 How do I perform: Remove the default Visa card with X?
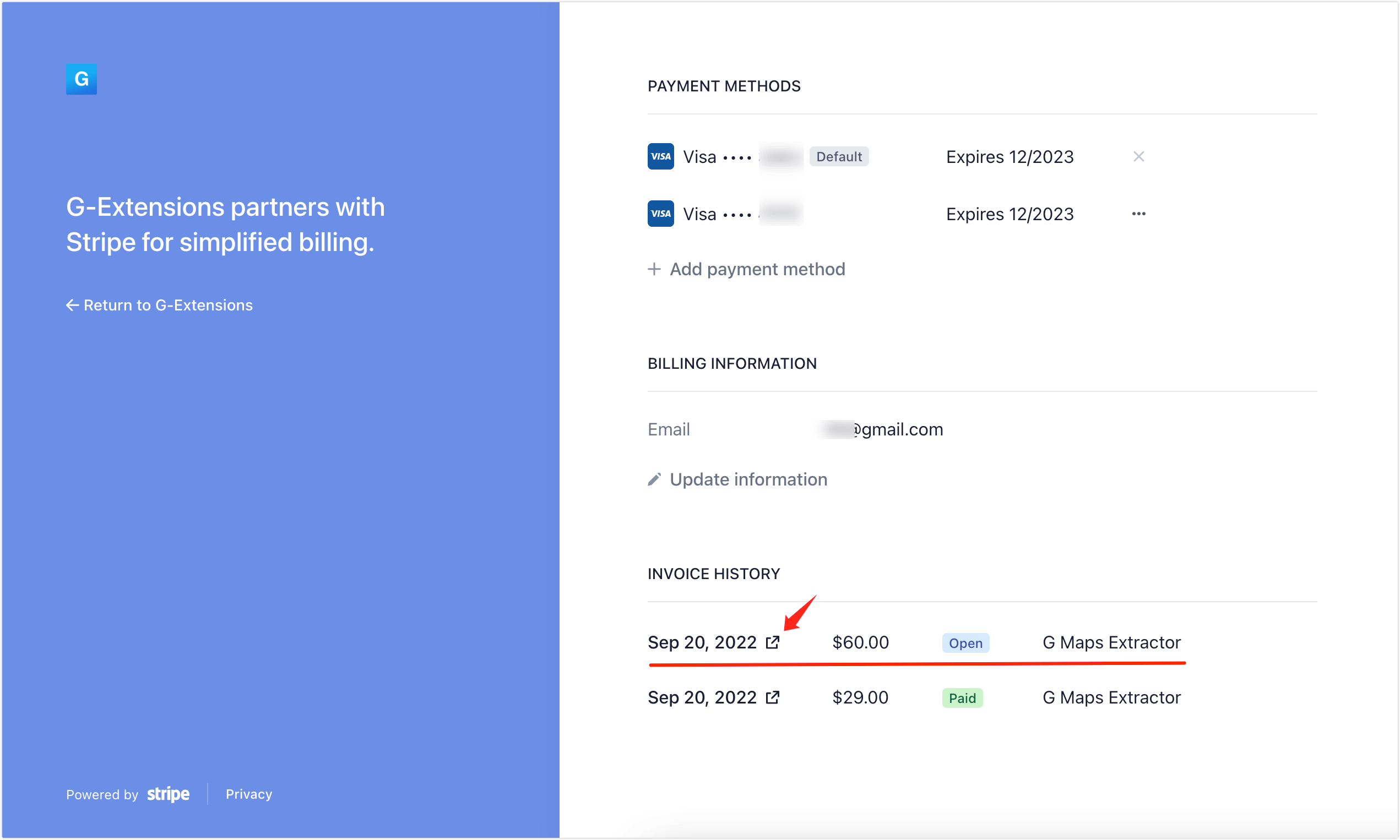tap(1138, 157)
